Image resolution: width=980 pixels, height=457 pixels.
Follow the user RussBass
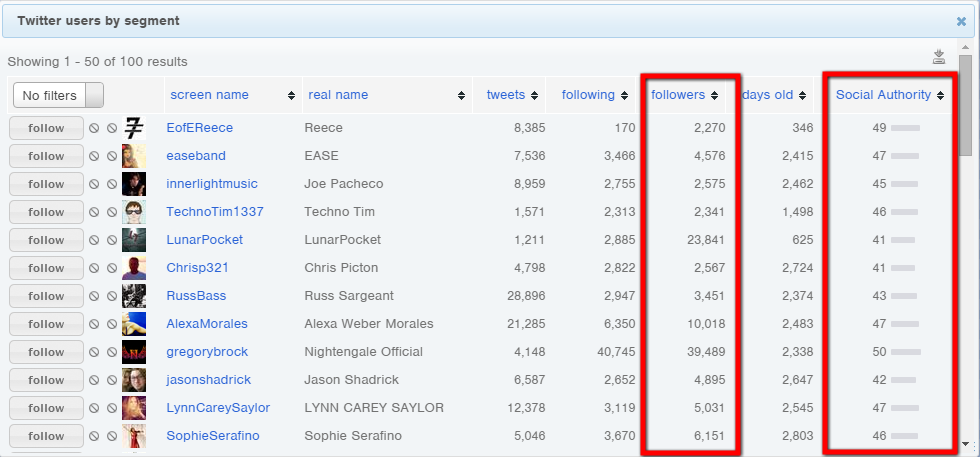46,296
